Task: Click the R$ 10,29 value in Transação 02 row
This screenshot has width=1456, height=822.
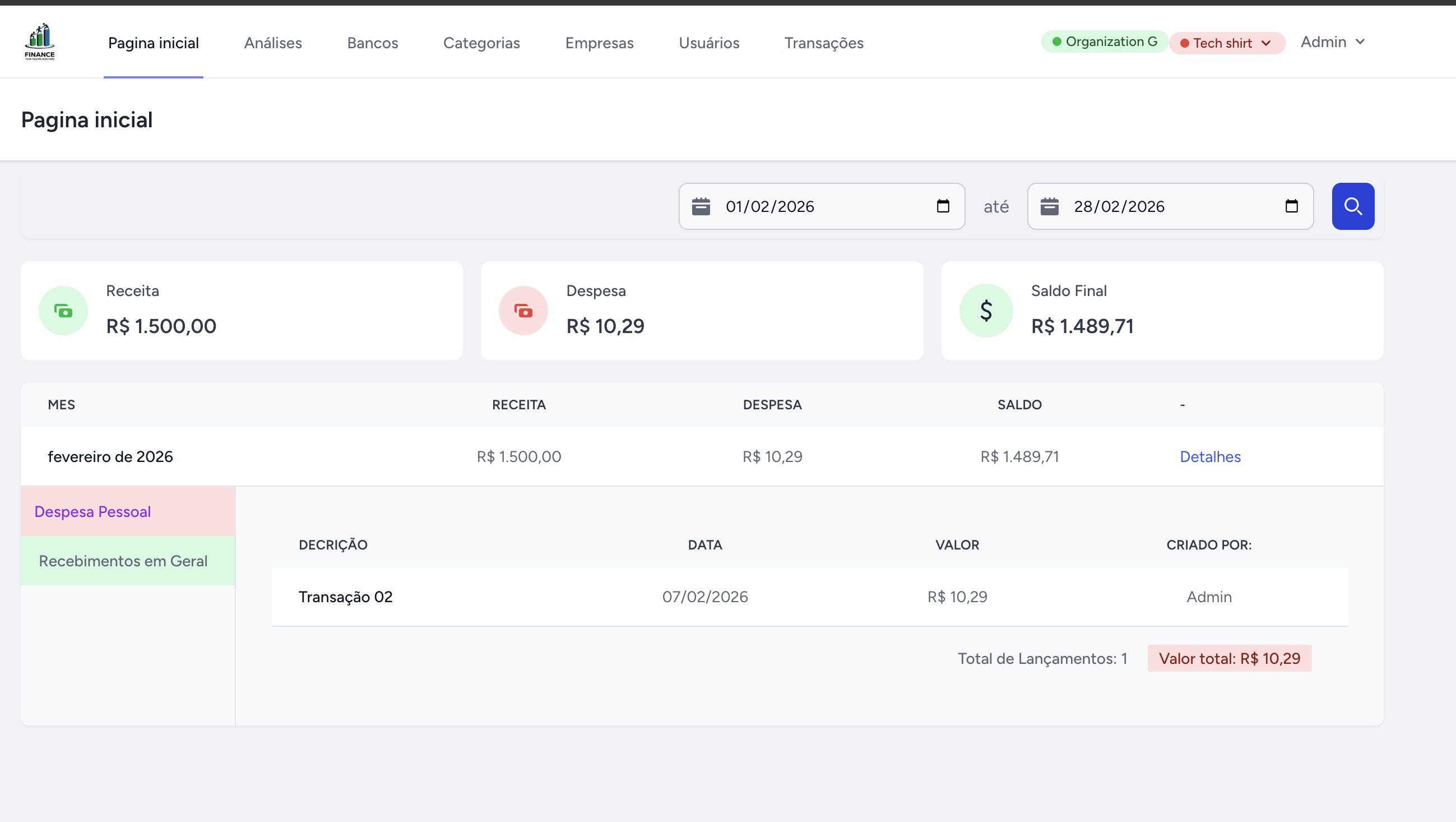Action: (957, 597)
